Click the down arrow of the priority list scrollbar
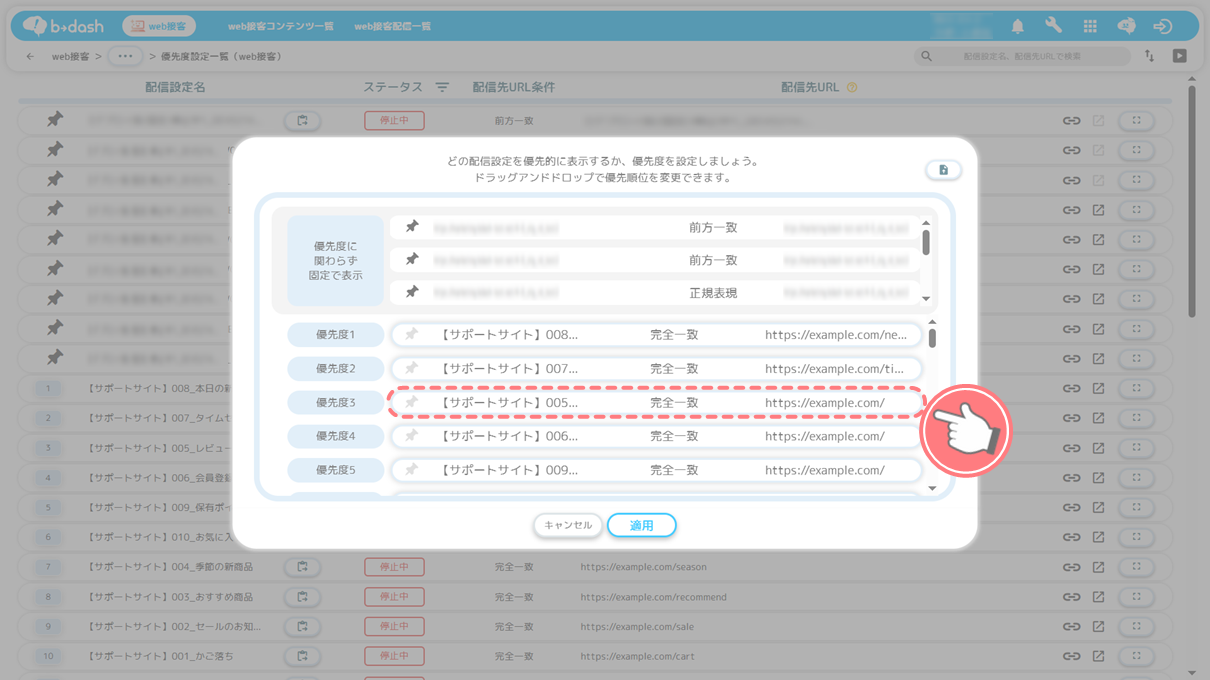The height and width of the screenshot is (680, 1210). [932, 488]
